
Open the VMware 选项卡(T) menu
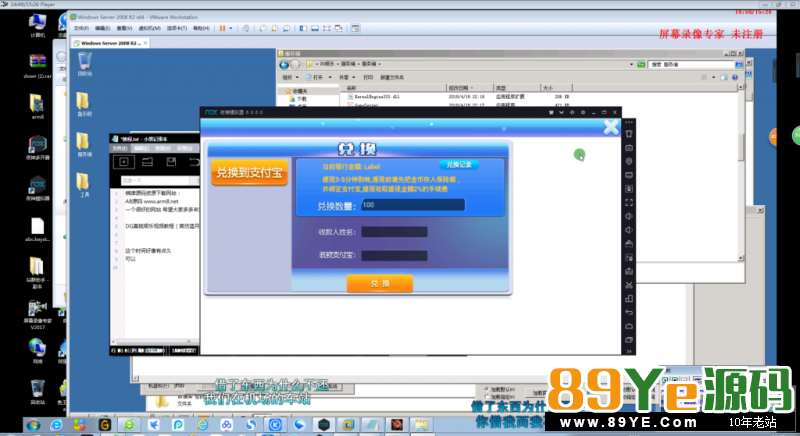pyautogui.click(x=177, y=29)
